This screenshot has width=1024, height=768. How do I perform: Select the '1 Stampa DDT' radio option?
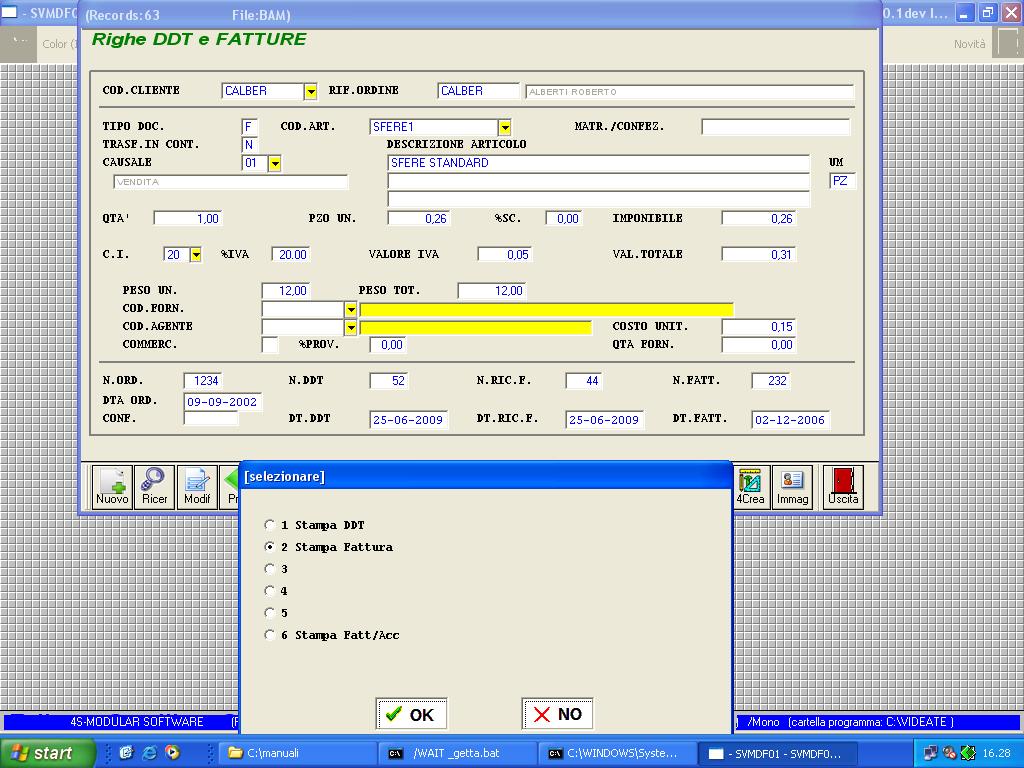tap(270, 525)
